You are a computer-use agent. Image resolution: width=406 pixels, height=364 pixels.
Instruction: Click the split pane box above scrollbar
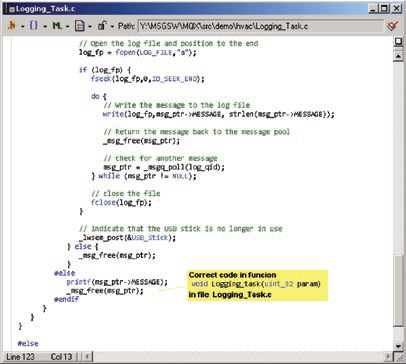(x=398, y=42)
